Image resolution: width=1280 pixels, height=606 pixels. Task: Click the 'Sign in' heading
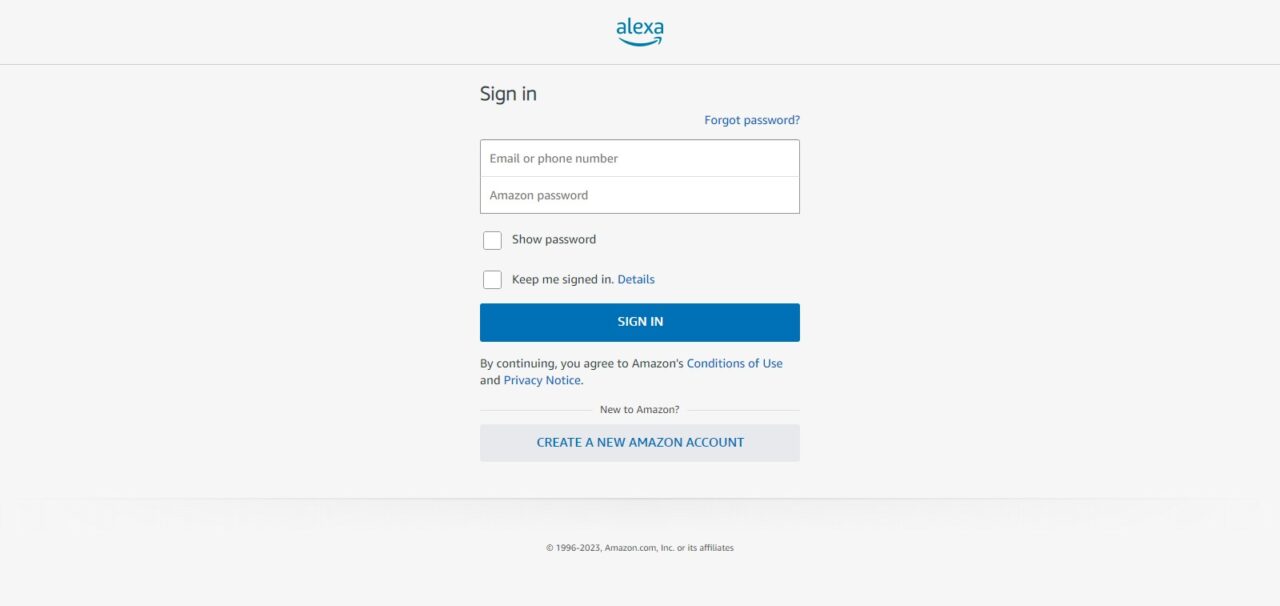[x=508, y=94]
